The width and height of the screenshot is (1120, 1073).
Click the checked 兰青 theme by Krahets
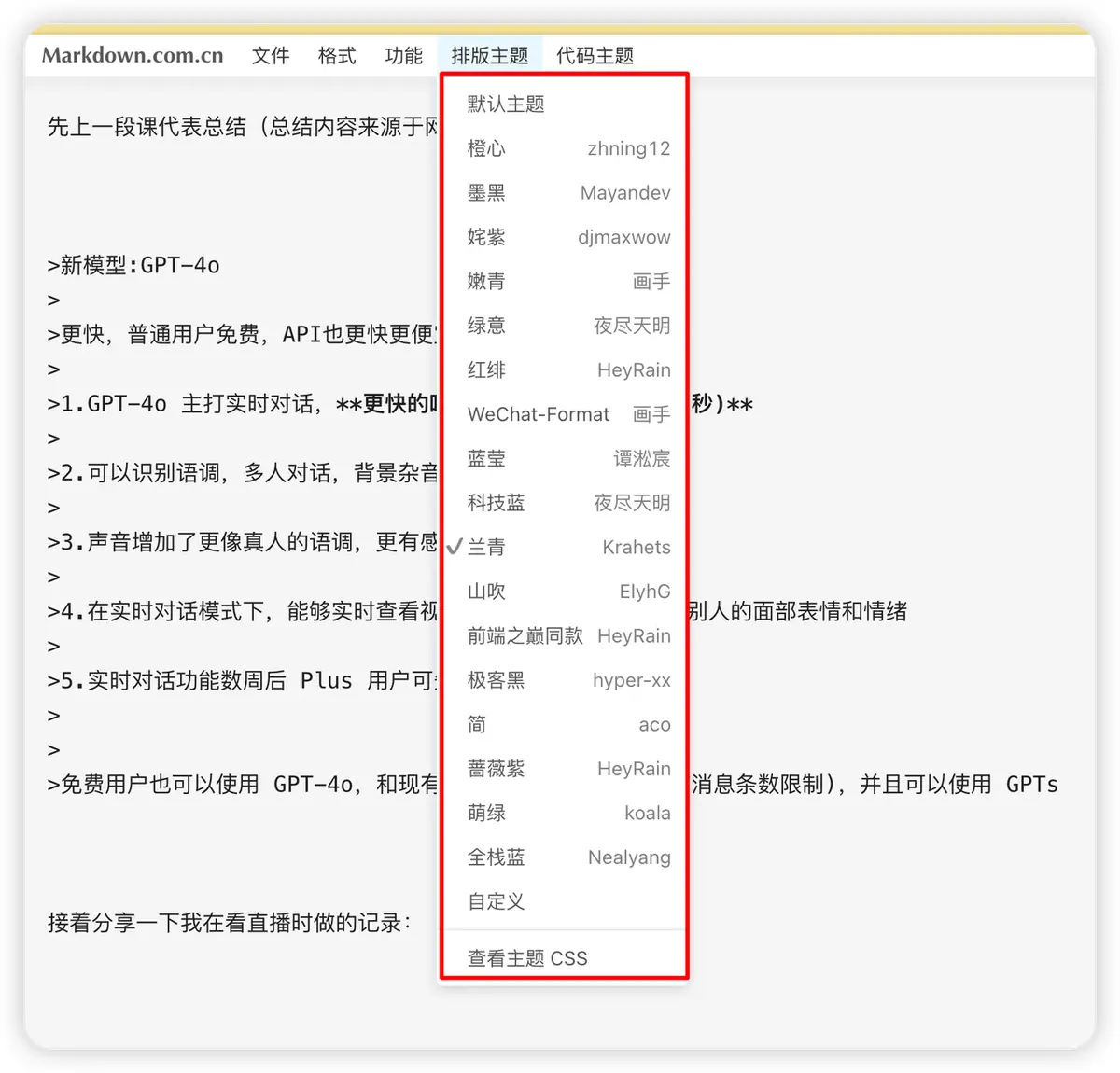(x=565, y=547)
